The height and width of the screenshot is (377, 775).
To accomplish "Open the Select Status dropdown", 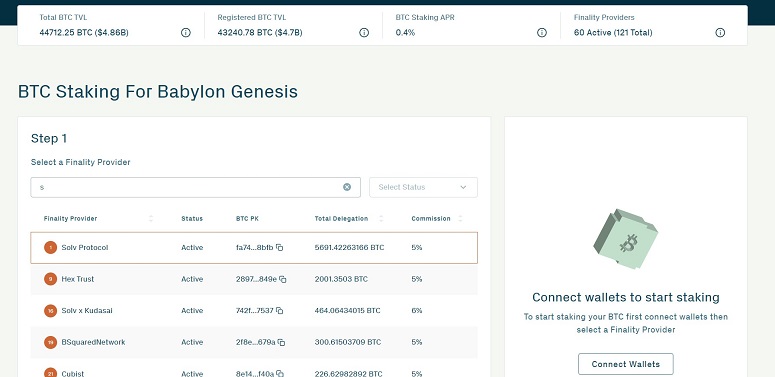I will (424, 187).
